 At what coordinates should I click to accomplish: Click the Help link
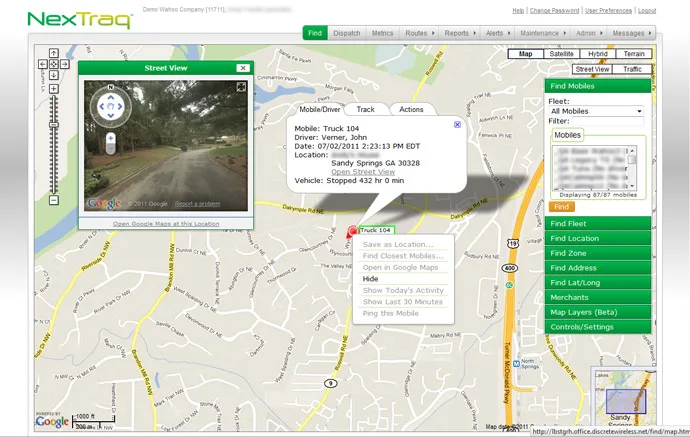click(x=518, y=11)
